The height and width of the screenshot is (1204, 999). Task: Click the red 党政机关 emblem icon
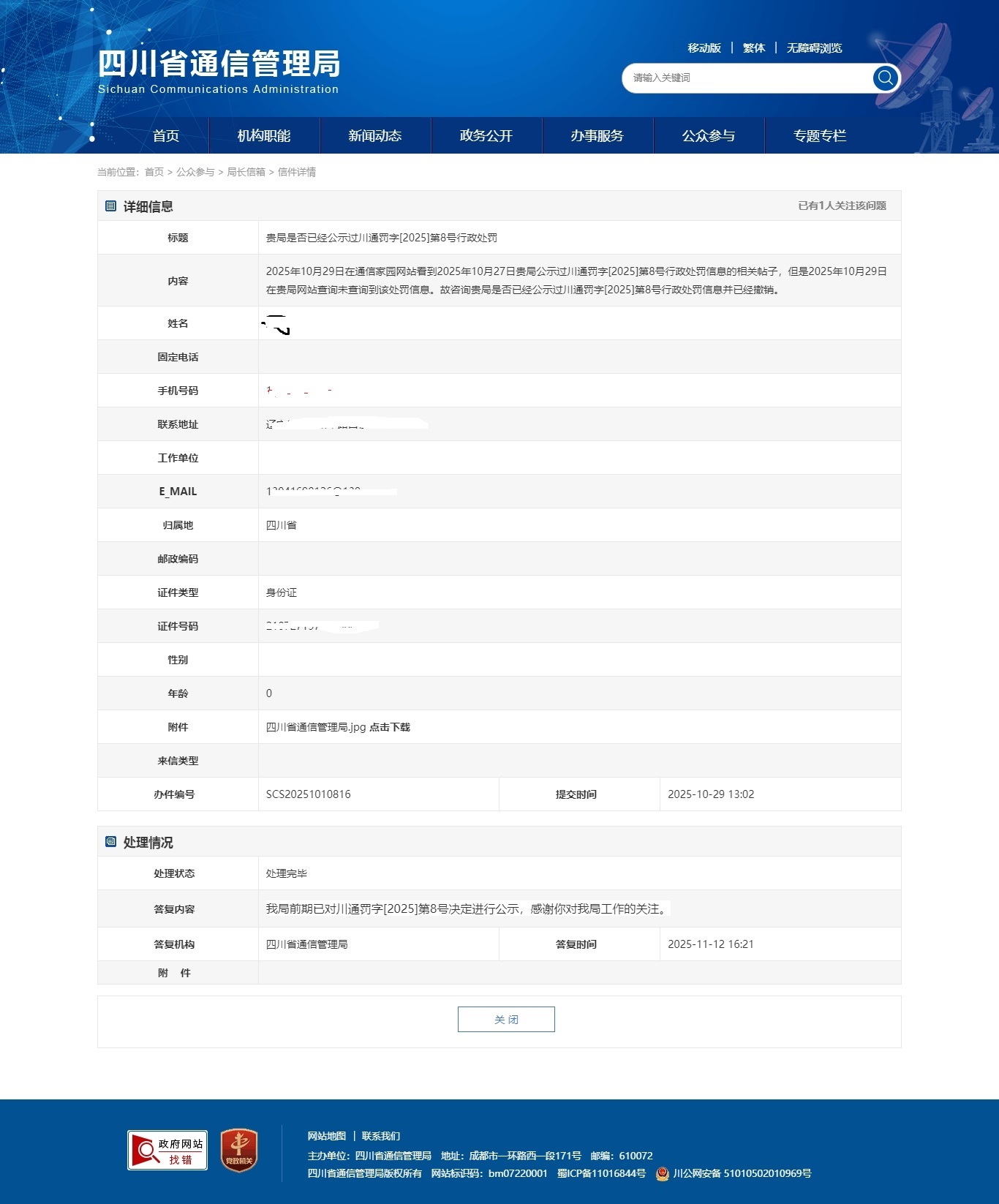coord(239,1151)
